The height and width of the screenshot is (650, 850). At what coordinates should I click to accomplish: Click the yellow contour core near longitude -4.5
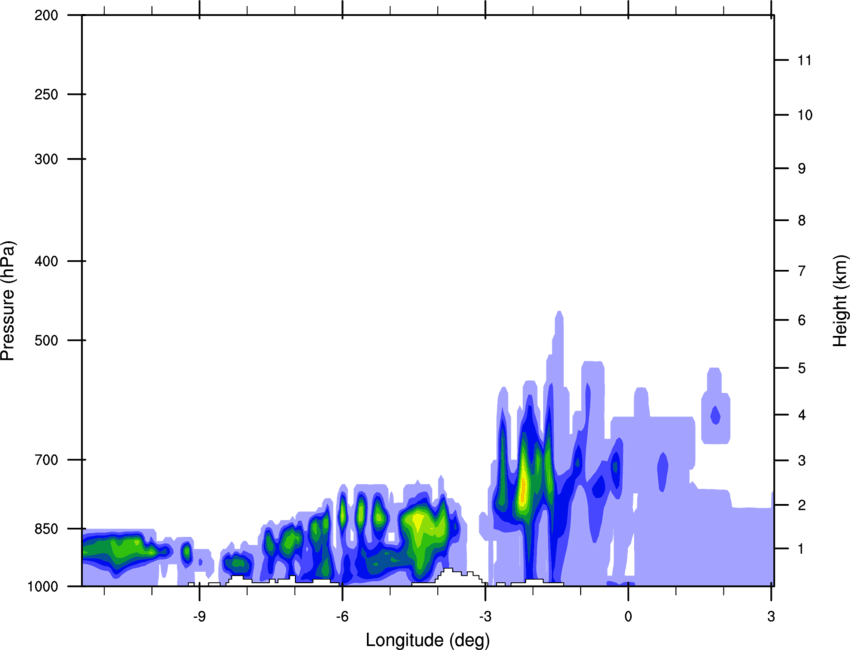(418, 521)
